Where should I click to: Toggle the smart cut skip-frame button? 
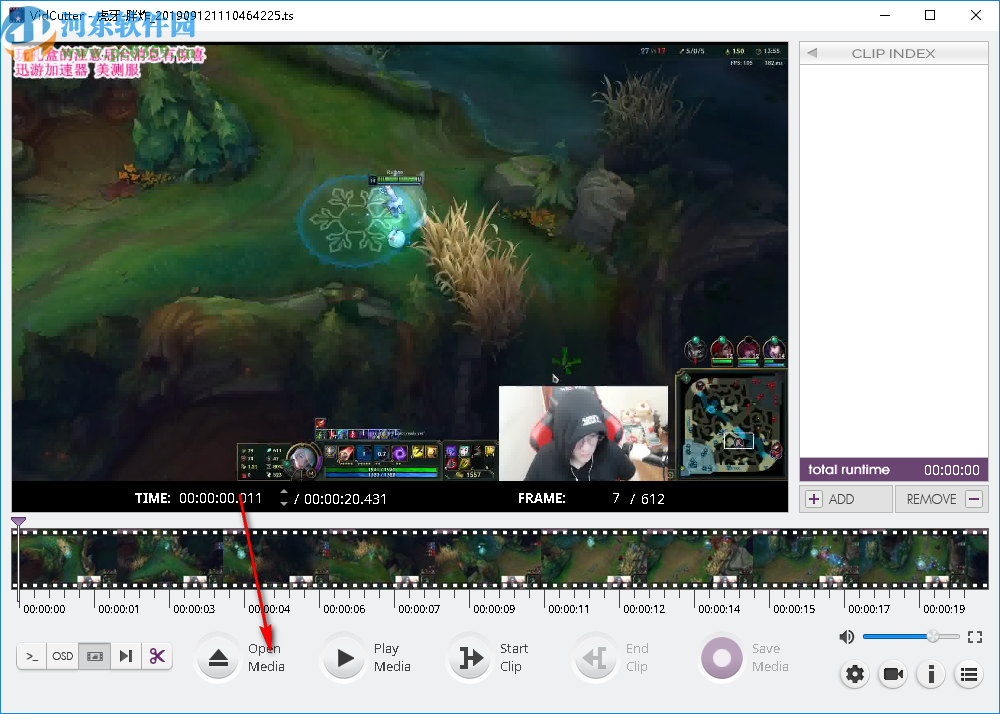(x=126, y=656)
